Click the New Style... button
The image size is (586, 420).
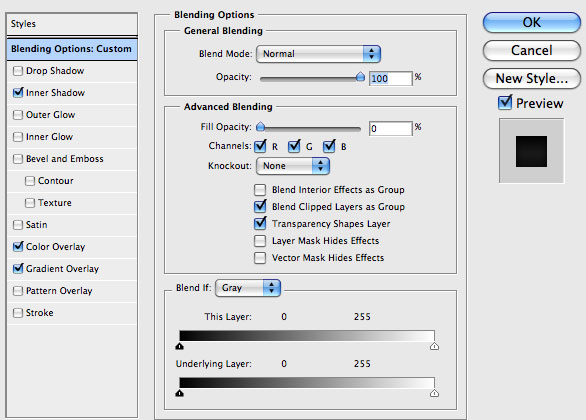point(532,78)
